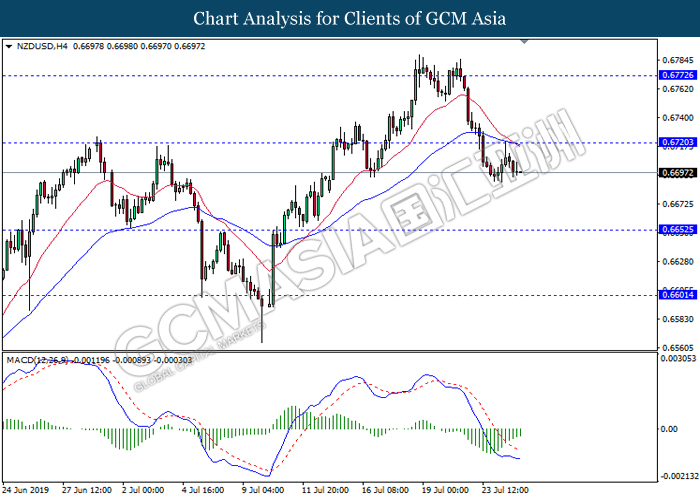Click the 0.66525 price level label

(x=678, y=230)
